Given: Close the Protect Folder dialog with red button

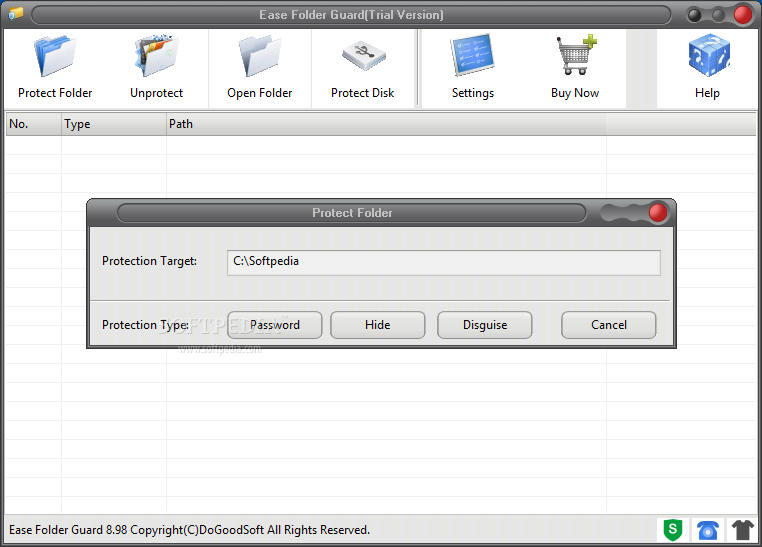Looking at the screenshot, I should 658,213.
